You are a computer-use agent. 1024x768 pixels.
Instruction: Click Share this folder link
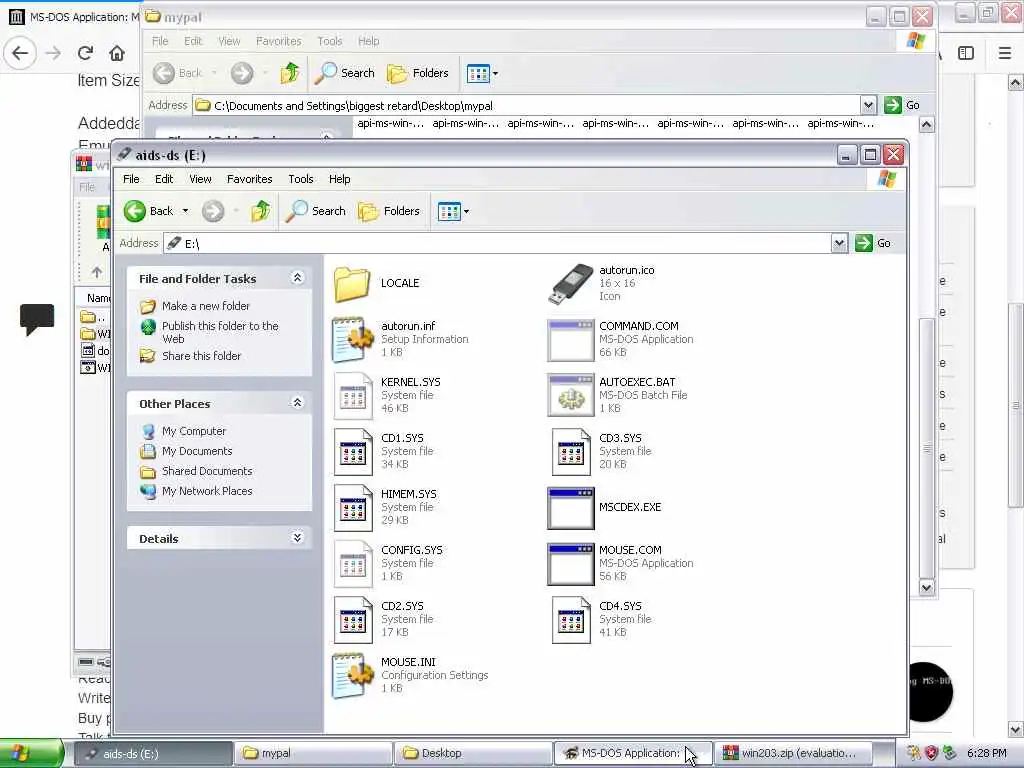[x=201, y=356]
